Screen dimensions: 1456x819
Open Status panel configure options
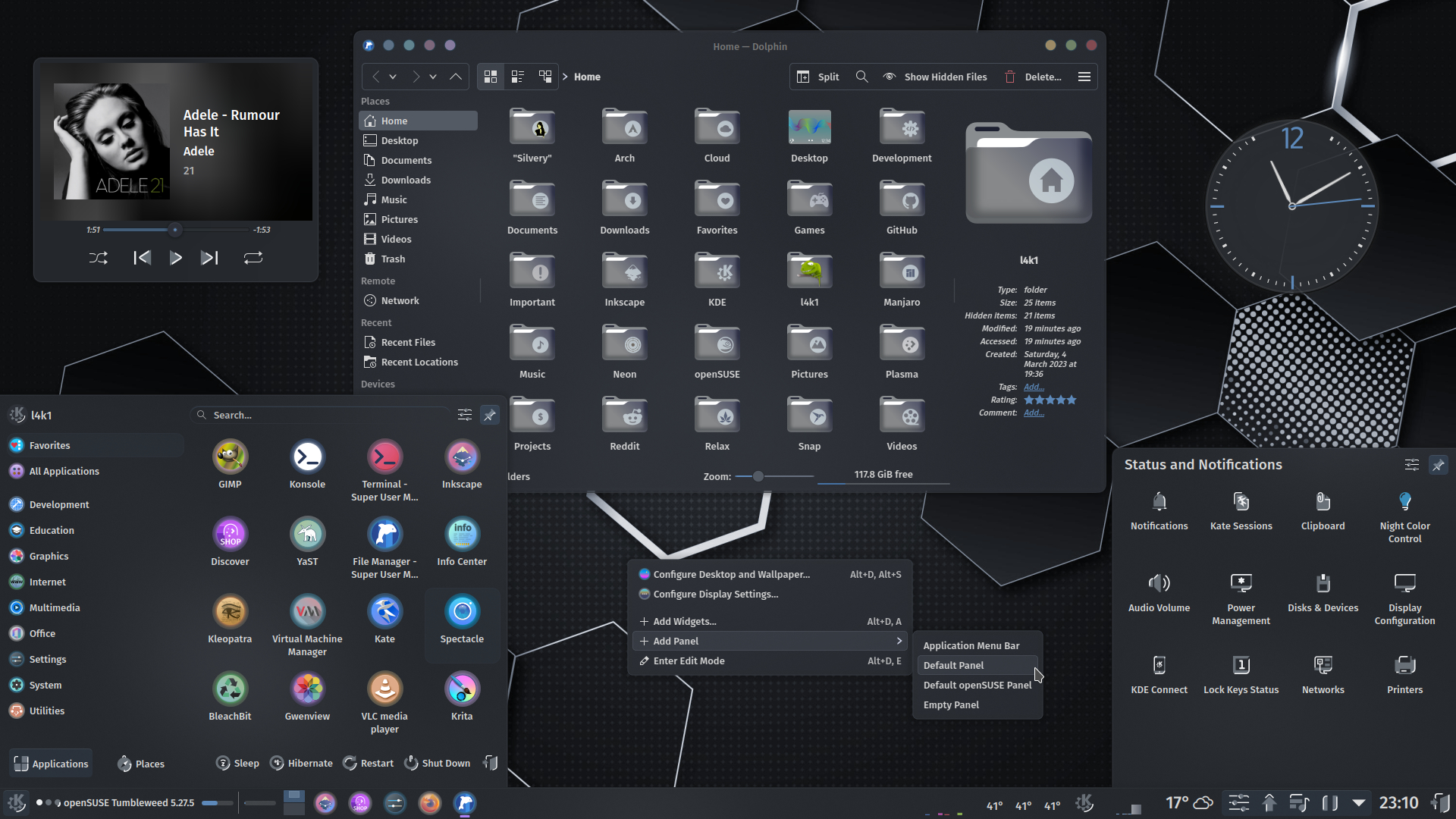1411,465
